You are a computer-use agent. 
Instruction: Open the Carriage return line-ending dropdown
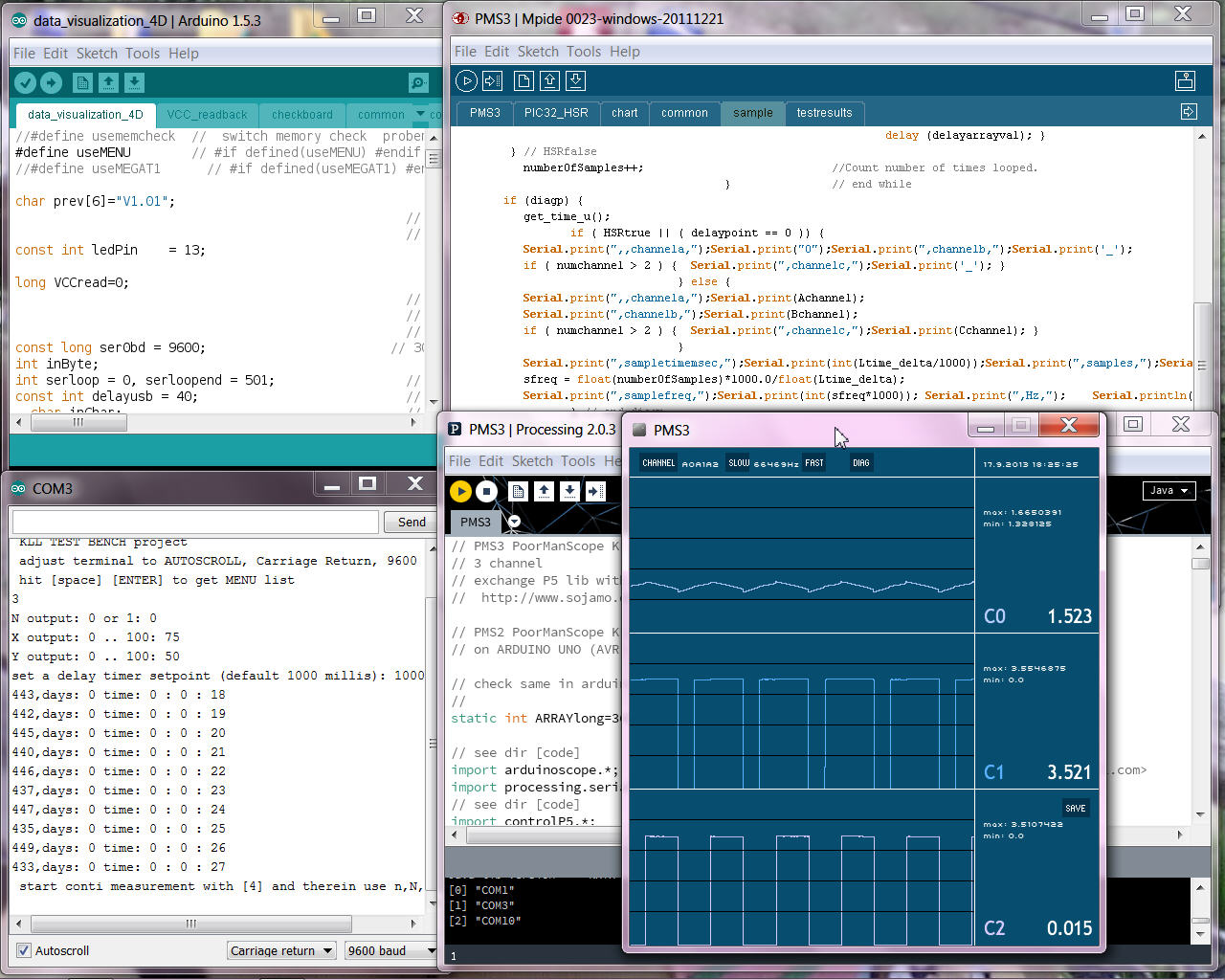click(281, 950)
